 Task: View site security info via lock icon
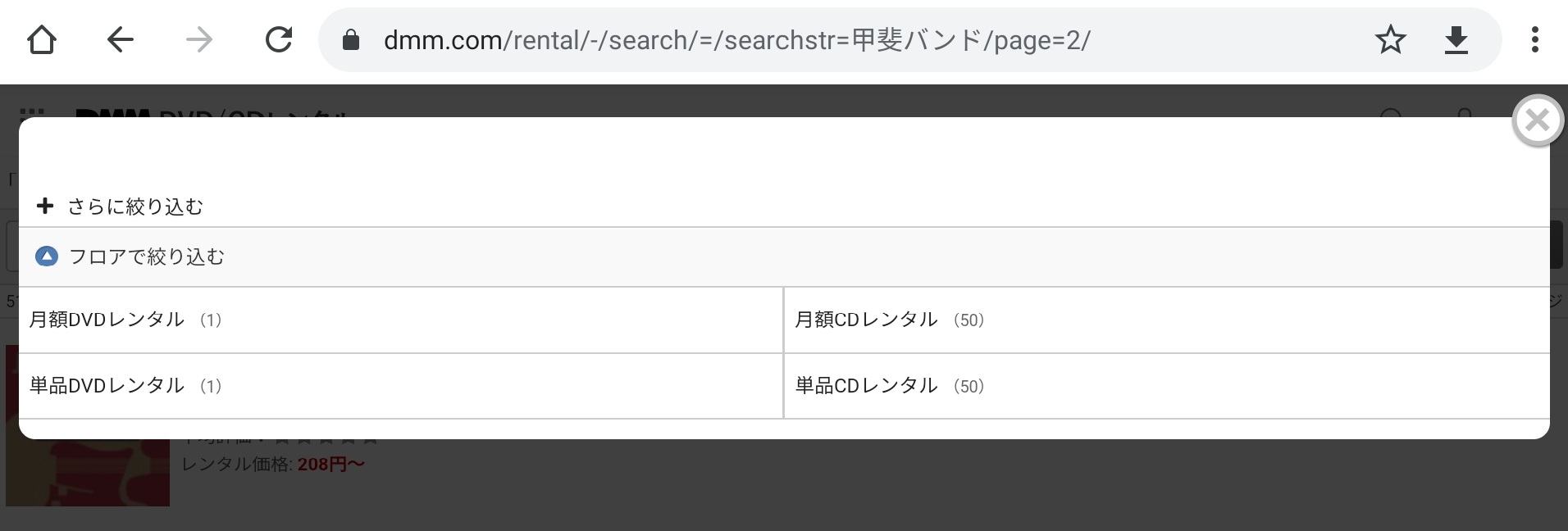point(351,40)
